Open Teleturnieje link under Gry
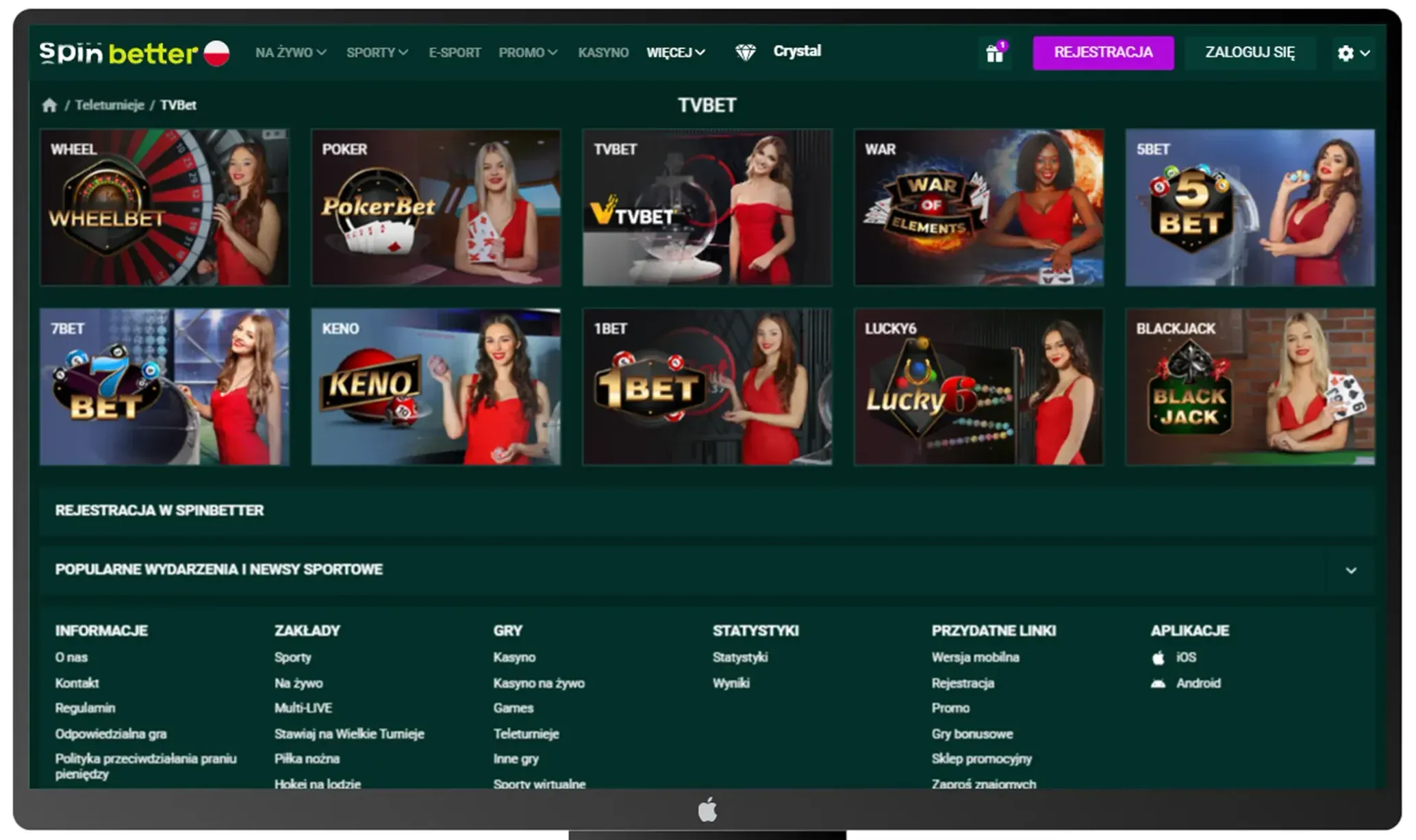The width and height of the screenshot is (1416, 840). [527, 734]
